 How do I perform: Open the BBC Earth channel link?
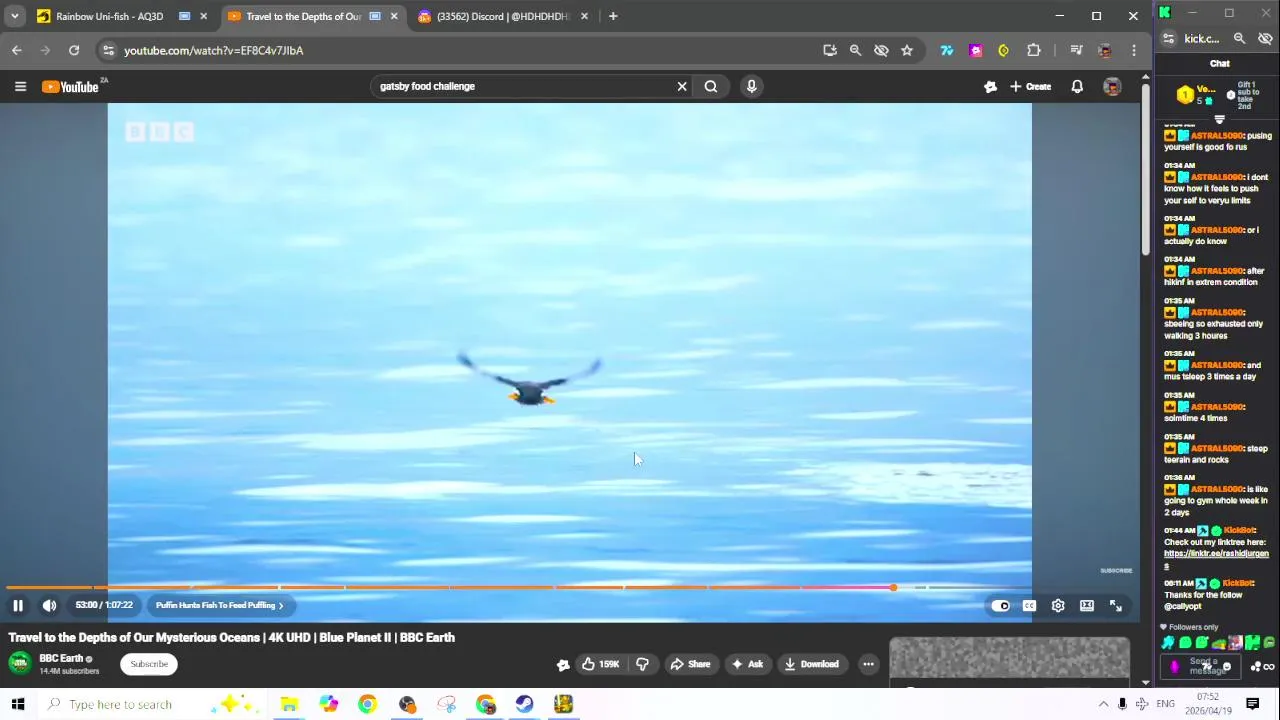click(61, 658)
